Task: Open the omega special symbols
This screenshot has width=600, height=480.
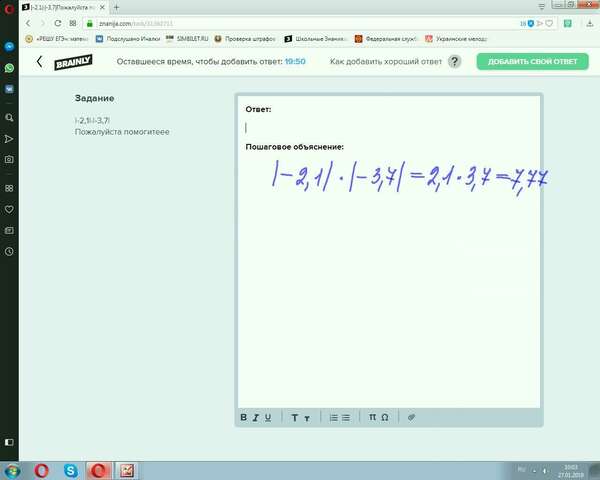Action: coord(385,417)
